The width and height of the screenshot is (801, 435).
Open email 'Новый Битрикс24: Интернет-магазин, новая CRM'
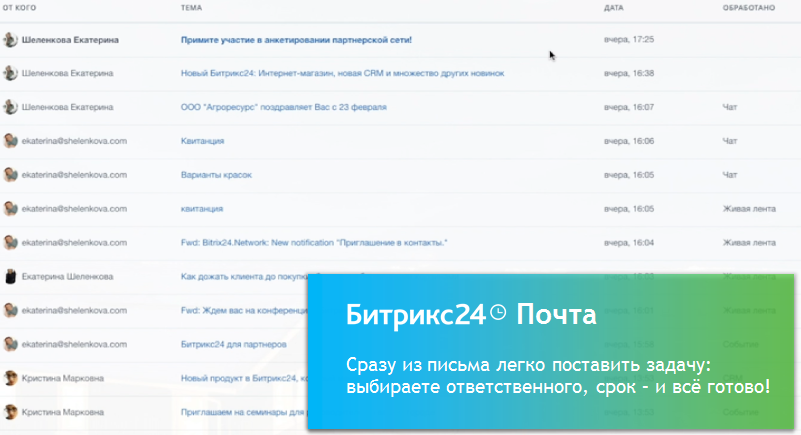[342, 74]
